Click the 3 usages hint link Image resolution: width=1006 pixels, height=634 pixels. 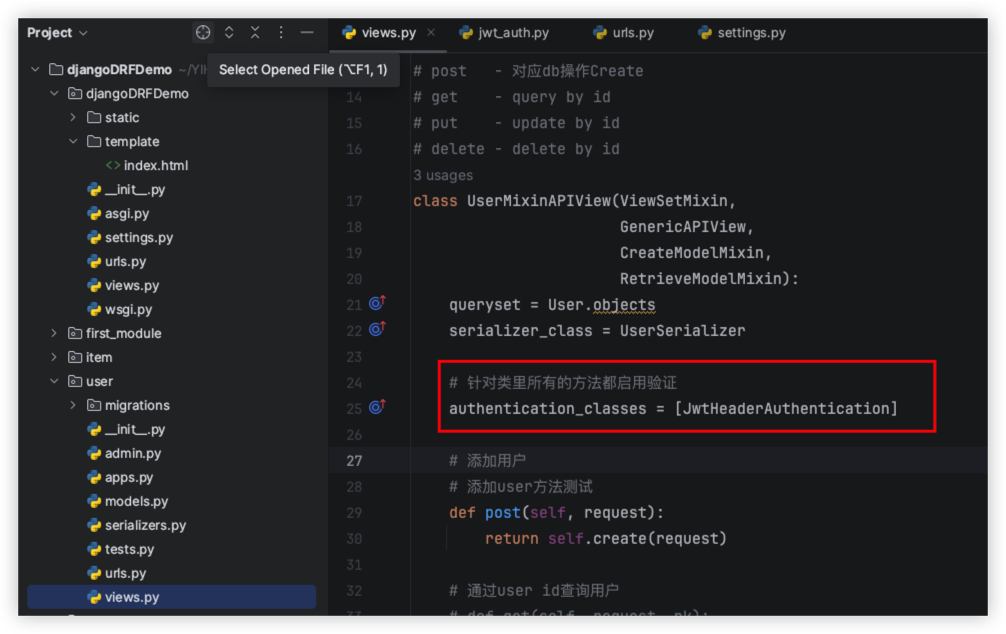[443, 175]
